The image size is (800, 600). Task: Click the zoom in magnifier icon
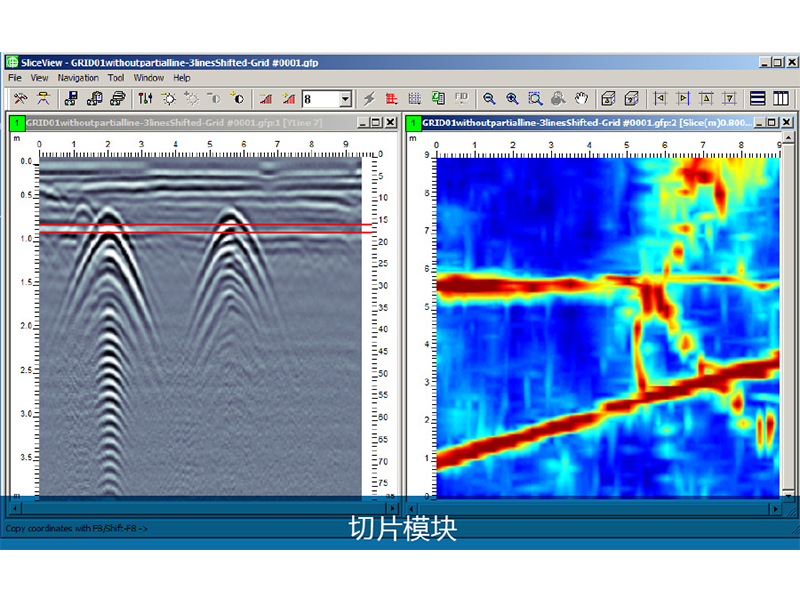(512, 98)
